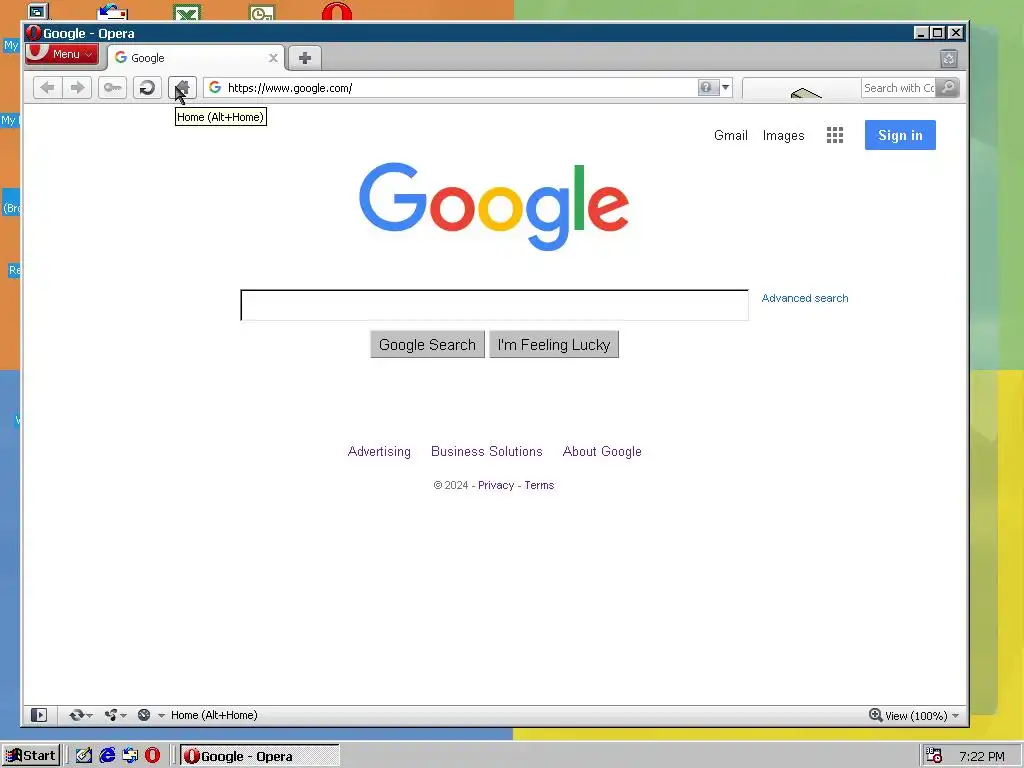This screenshot has height=768, width=1024.
Task: Go forward with the forward arrow
Action: click(77, 88)
